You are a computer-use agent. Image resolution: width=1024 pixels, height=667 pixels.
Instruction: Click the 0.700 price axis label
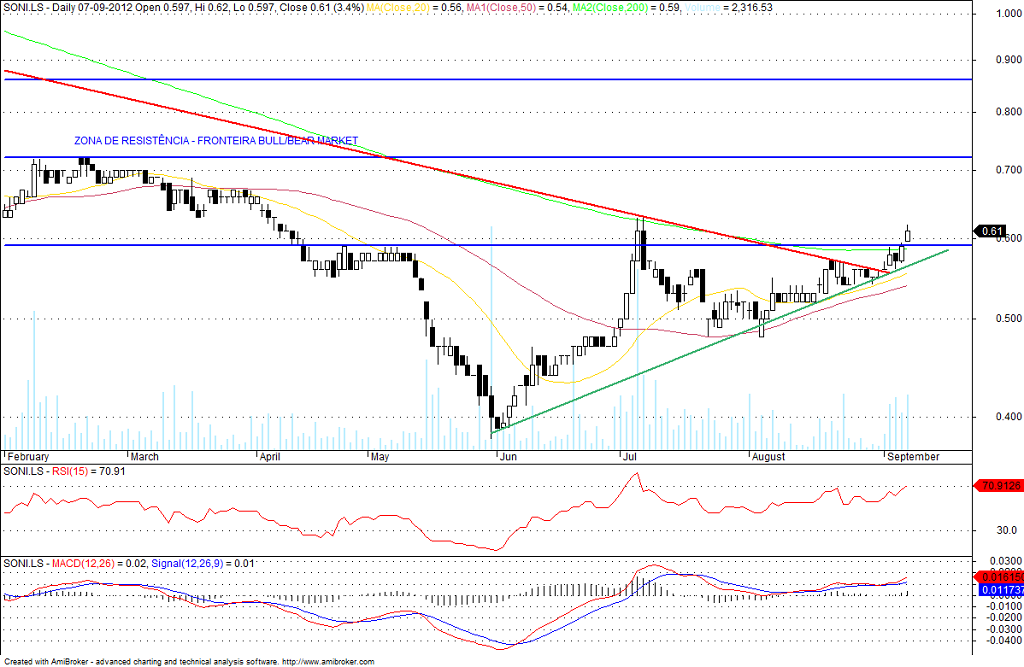tap(1008, 170)
